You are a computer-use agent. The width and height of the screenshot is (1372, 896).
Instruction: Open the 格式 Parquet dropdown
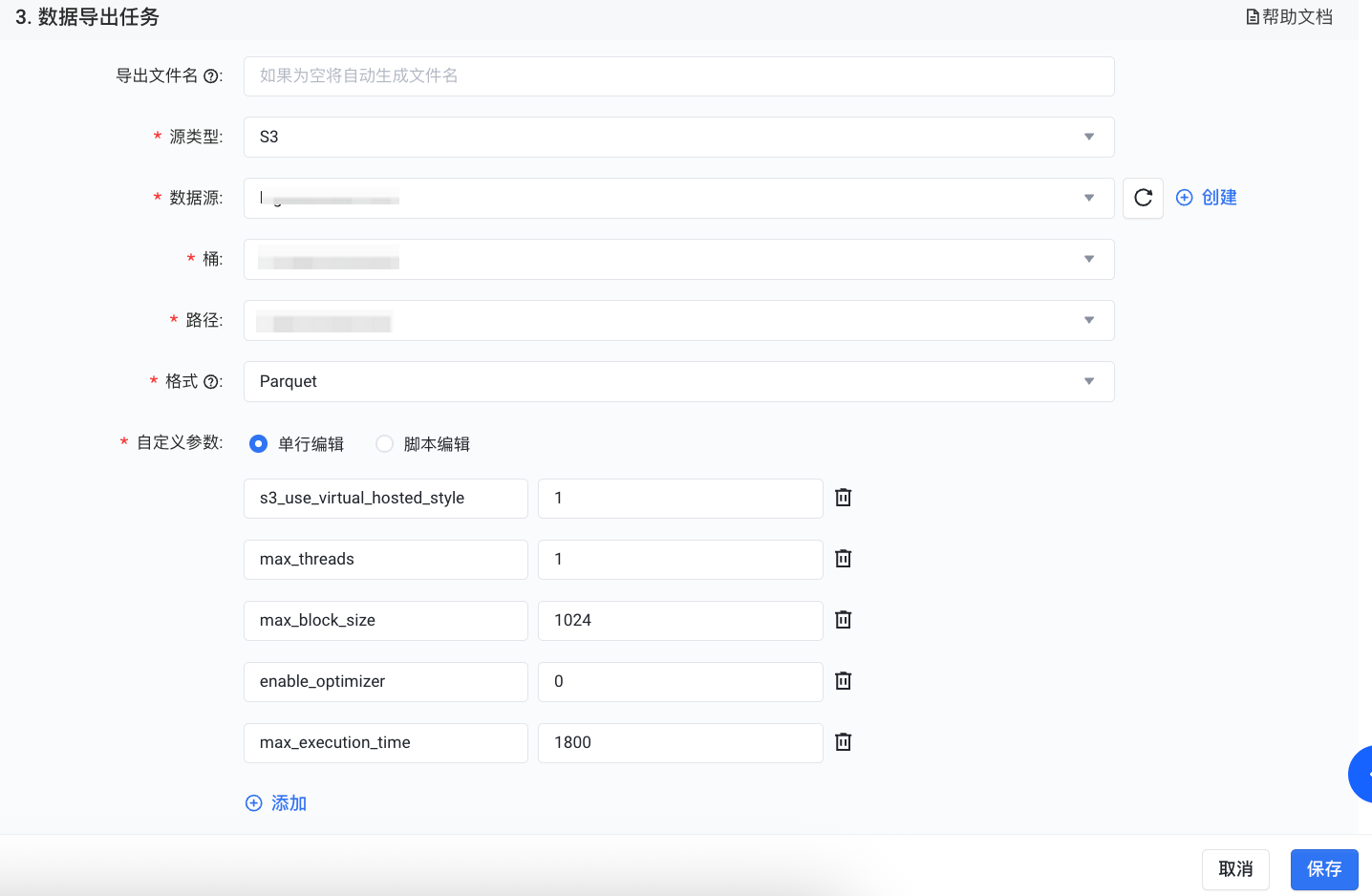click(678, 381)
